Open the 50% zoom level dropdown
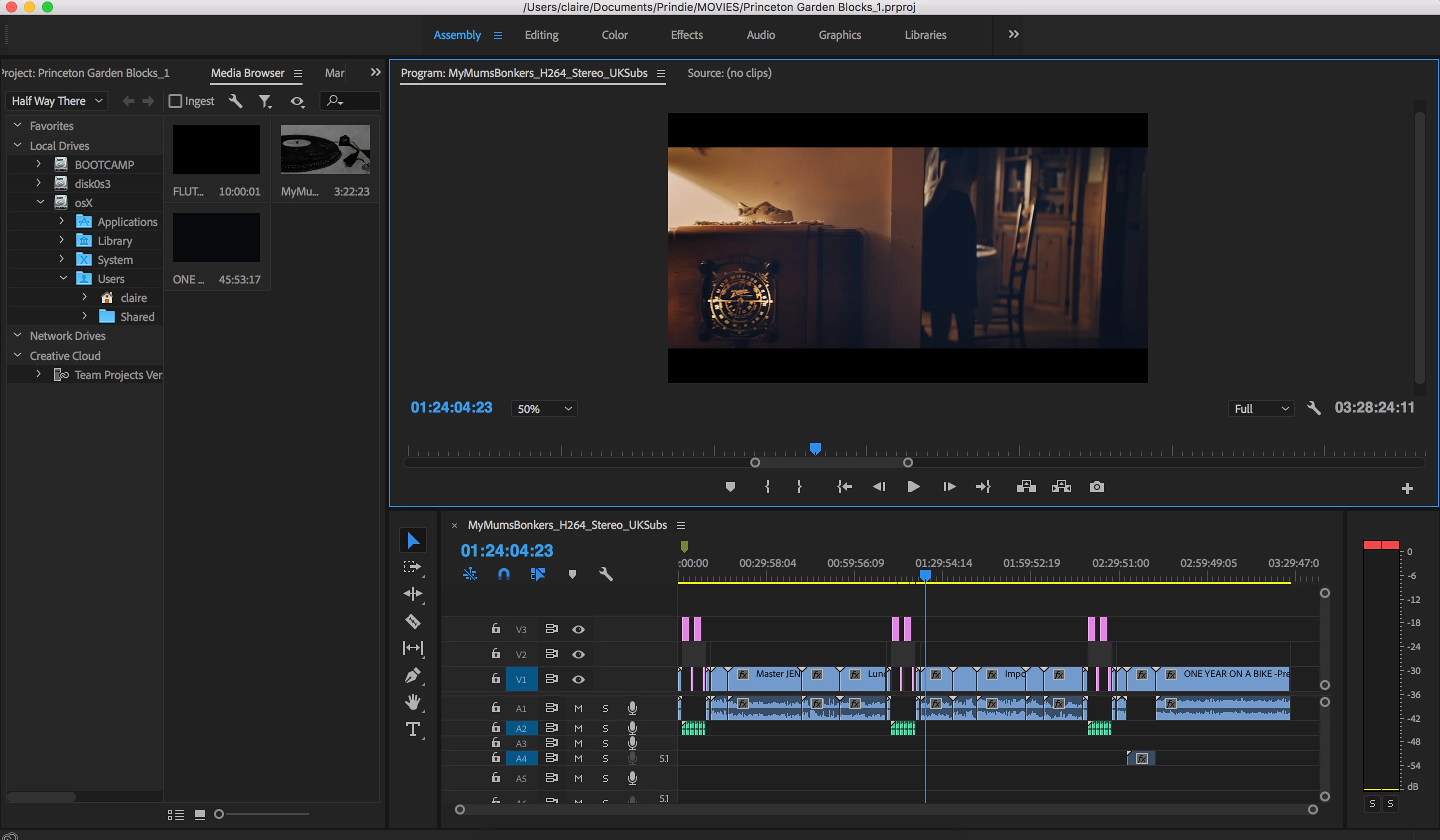 click(543, 408)
